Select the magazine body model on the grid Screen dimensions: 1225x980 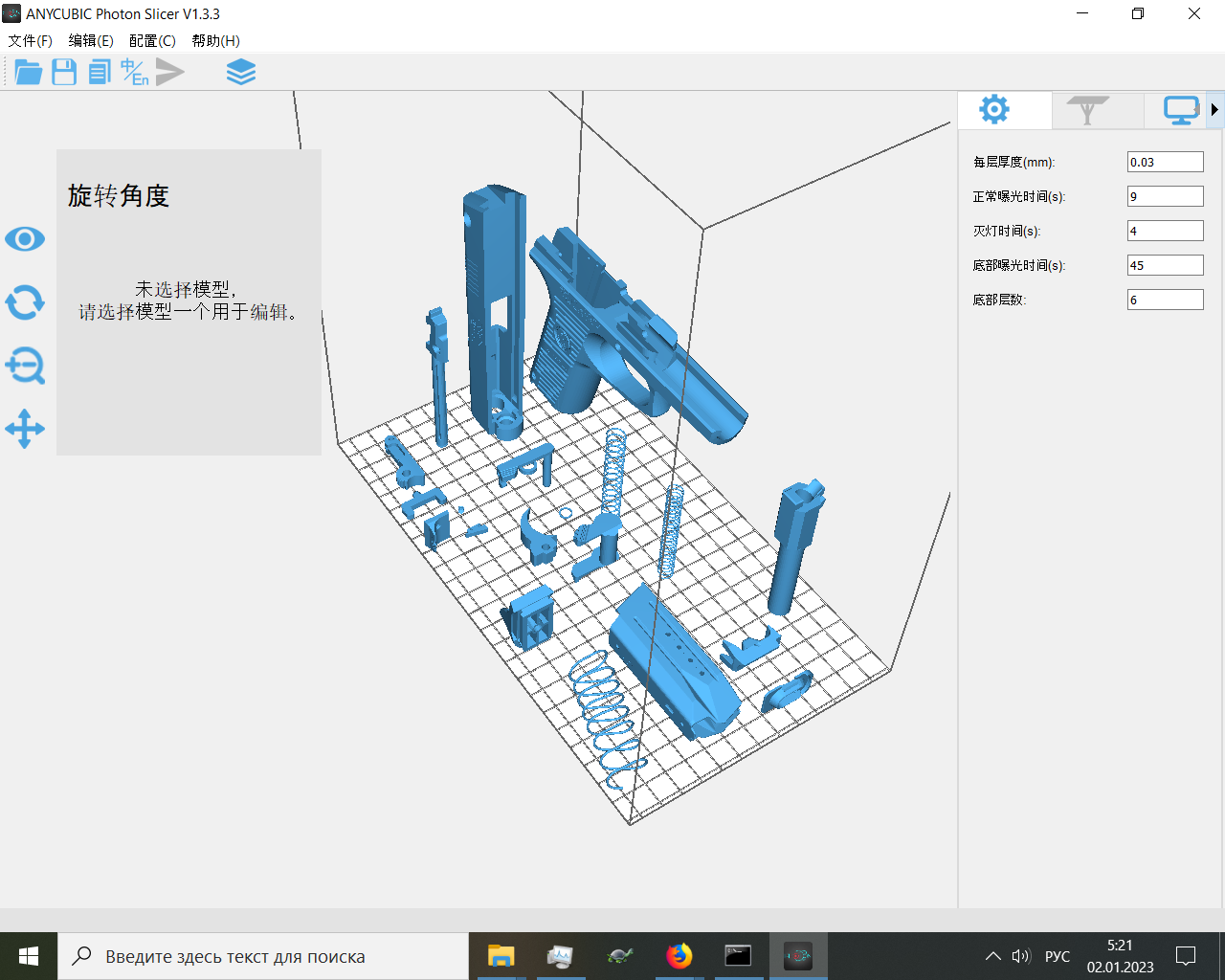click(x=675, y=663)
